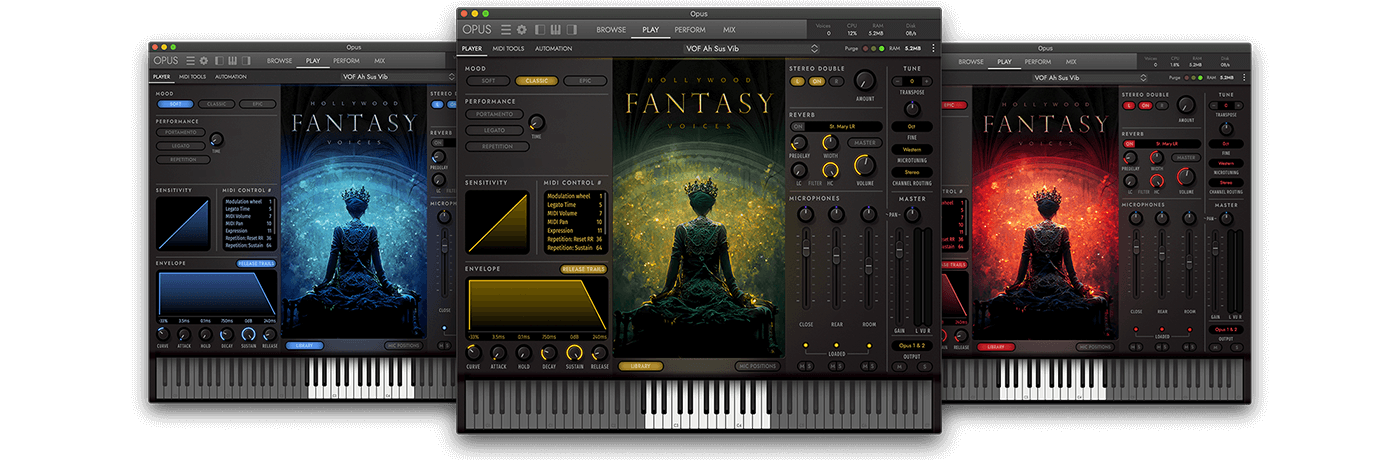Click envelope Release knob in center window
This screenshot has height=460, width=1400.
599,353
